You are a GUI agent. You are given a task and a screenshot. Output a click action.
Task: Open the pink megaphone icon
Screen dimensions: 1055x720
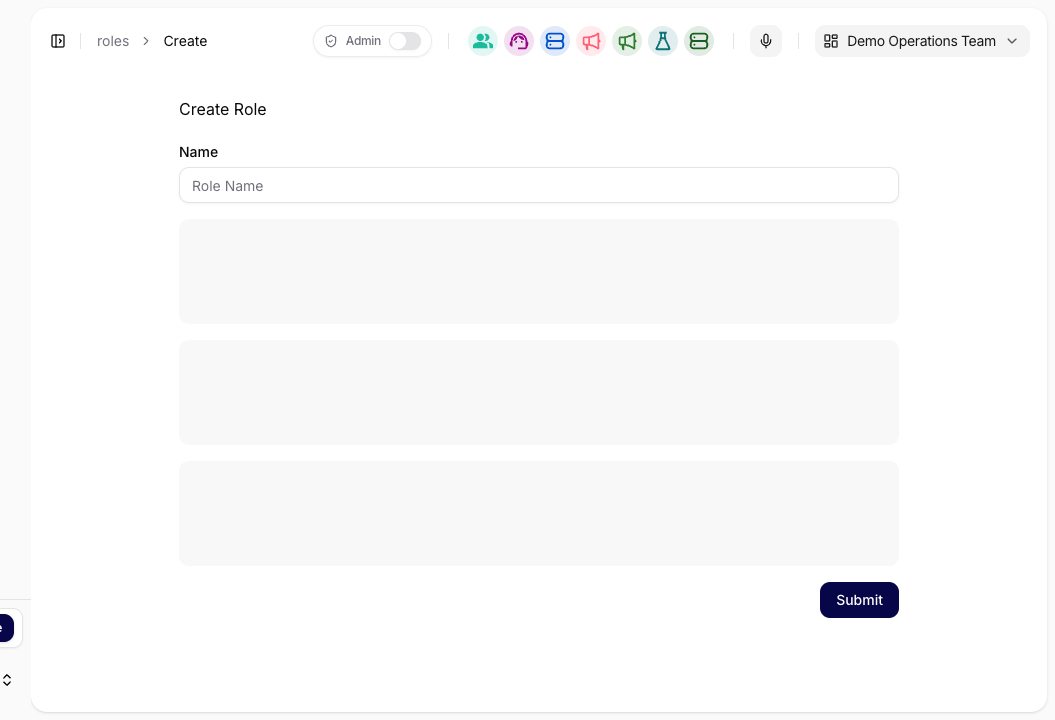[x=591, y=41]
